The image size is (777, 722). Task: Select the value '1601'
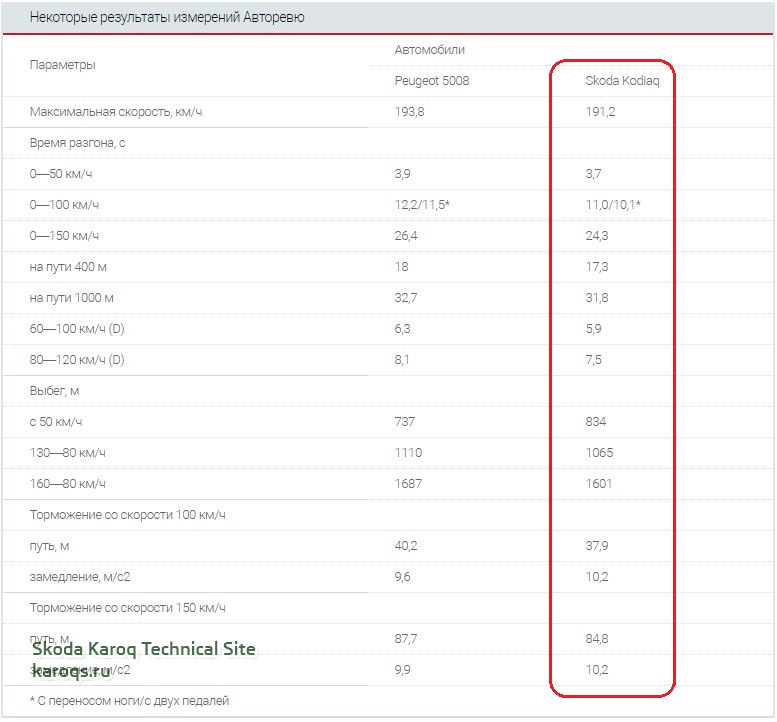coord(599,484)
